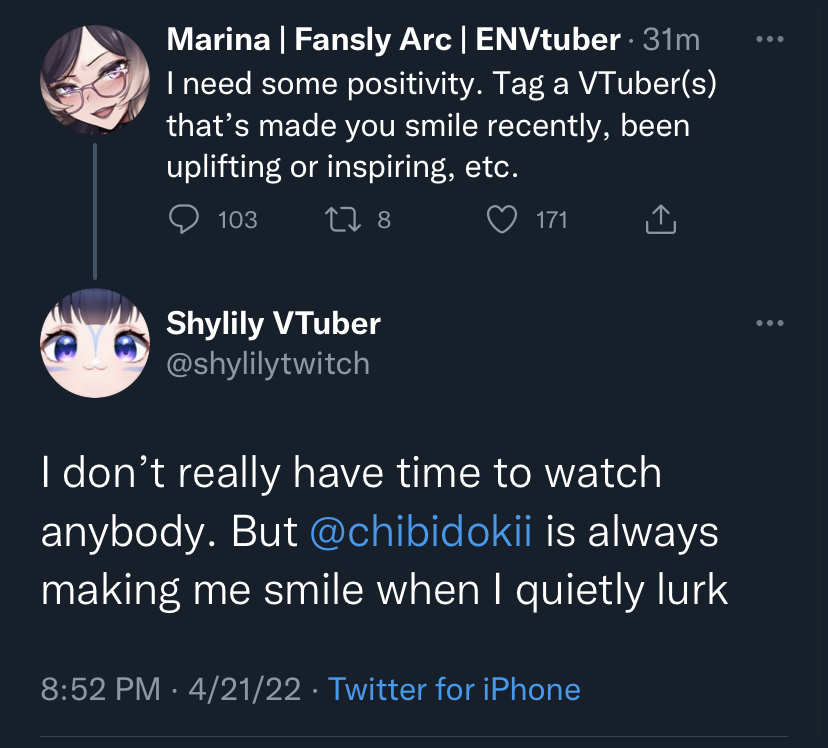Click the 103 reply count
828x748 pixels.
[x=237, y=219]
